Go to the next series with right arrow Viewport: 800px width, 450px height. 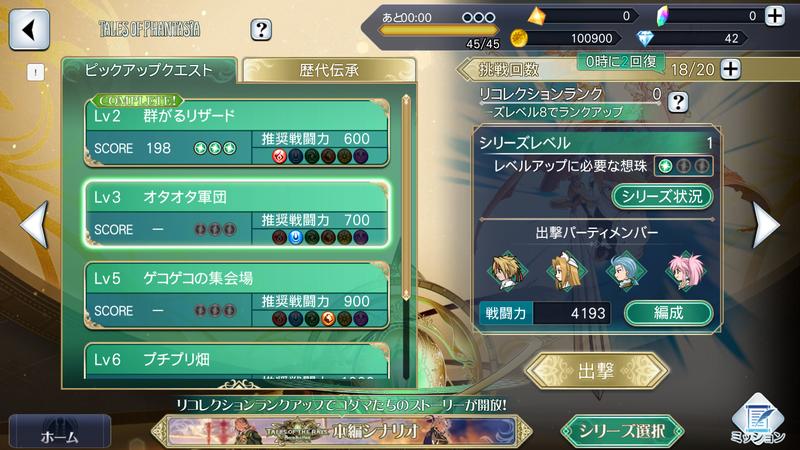pyautogui.click(x=766, y=225)
